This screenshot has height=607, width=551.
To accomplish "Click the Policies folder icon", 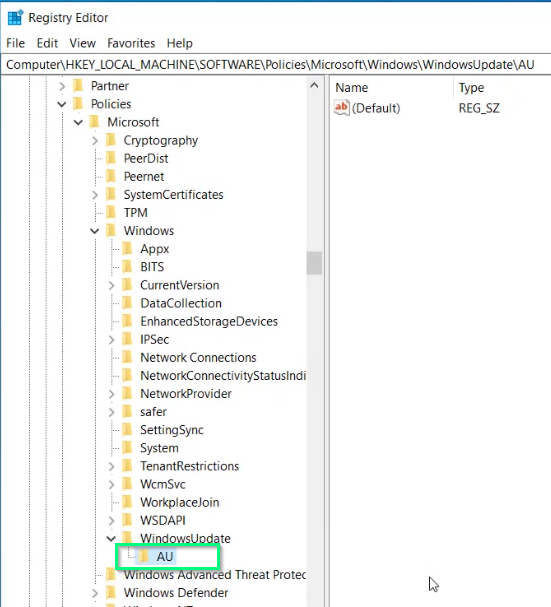I will pyautogui.click(x=78, y=104).
